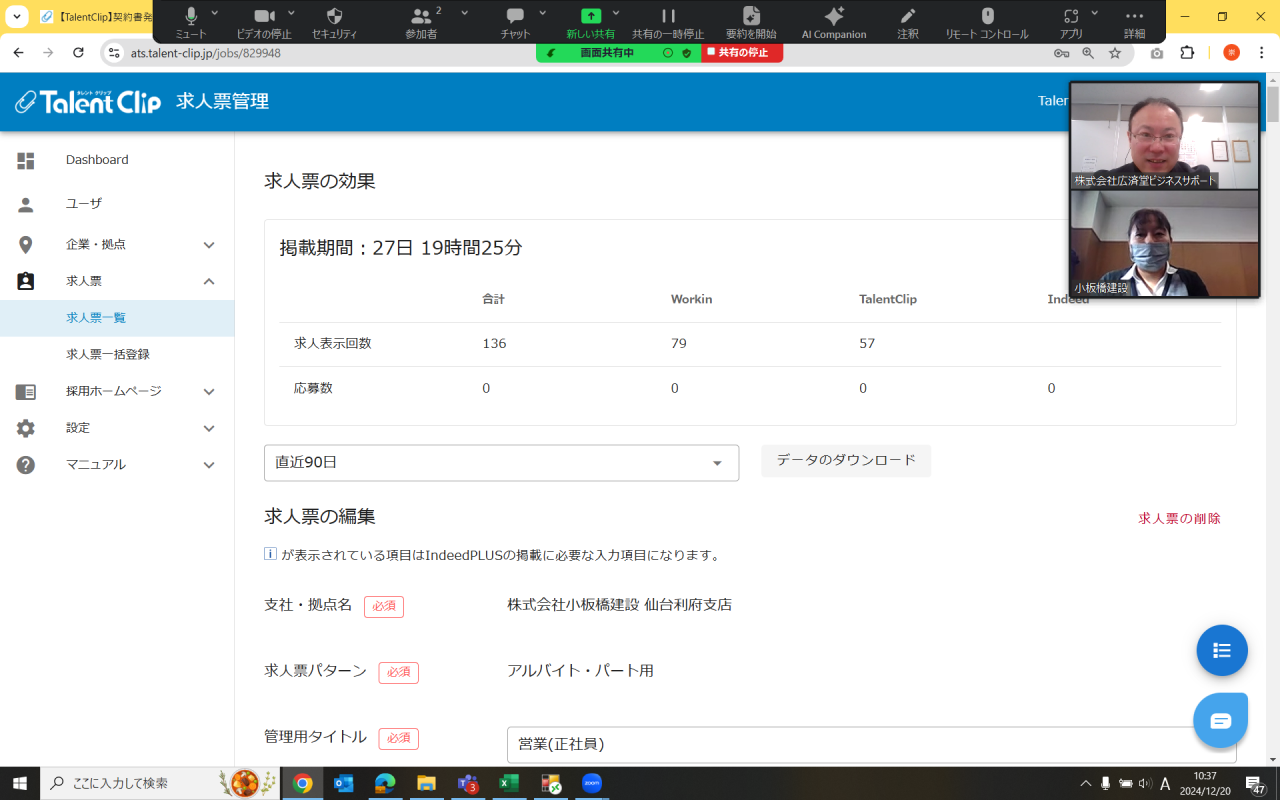Click the 管理用タイトル input field
The width and height of the screenshot is (1280, 800).
[871, 744]
